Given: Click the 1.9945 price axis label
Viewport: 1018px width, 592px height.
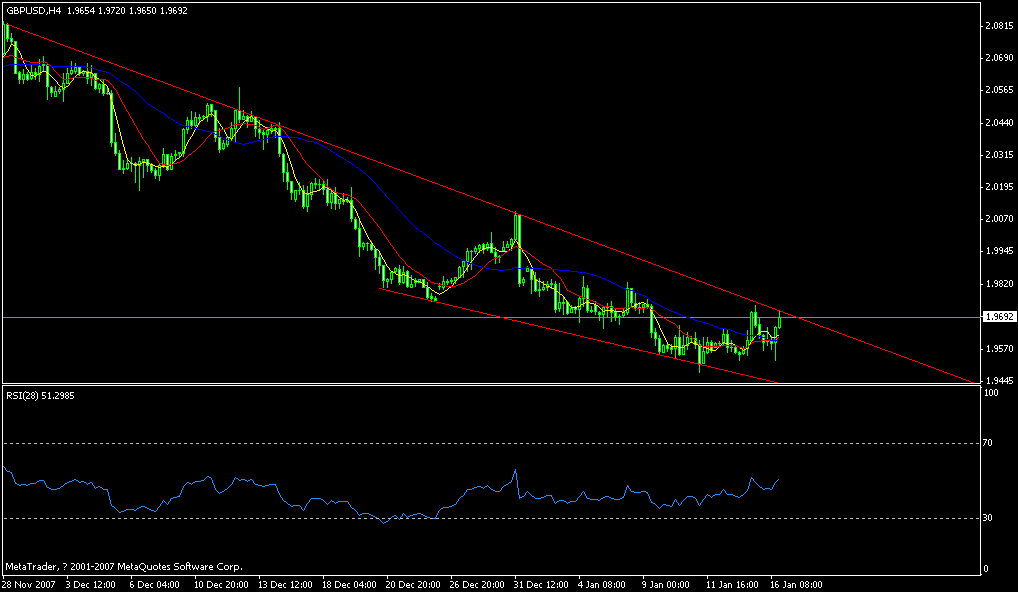Looking at the screenshot, I should 999,251.
